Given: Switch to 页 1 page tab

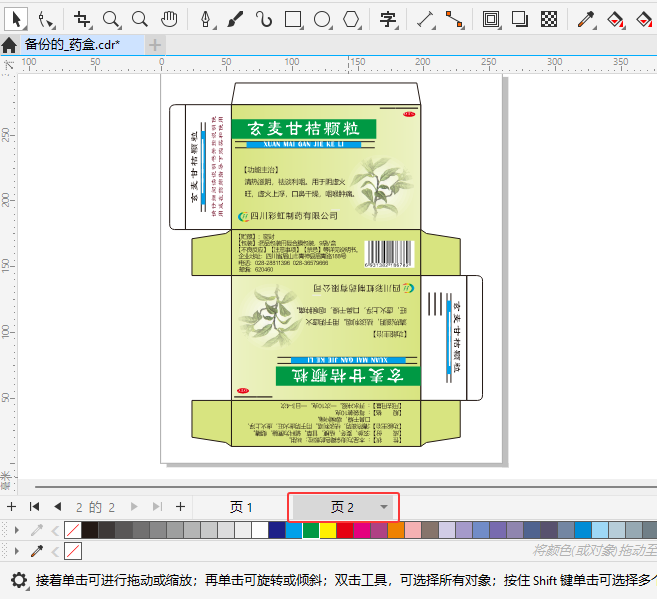Looking at the screenshot, I should click(x=241, y=507).
